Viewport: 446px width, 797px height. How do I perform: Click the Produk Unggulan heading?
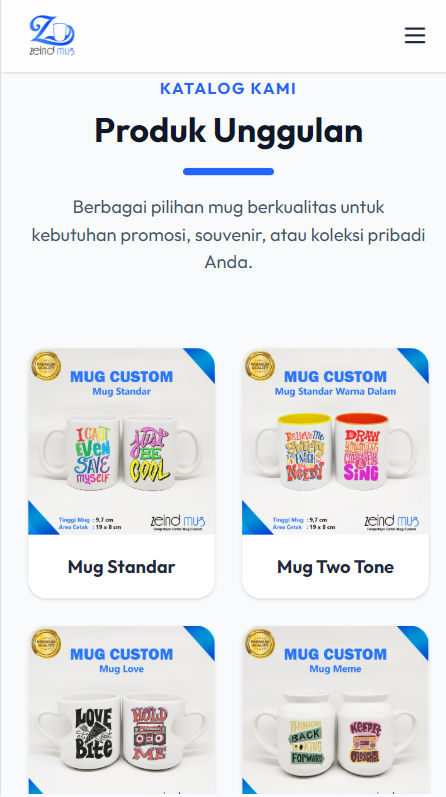coord(228,131)
